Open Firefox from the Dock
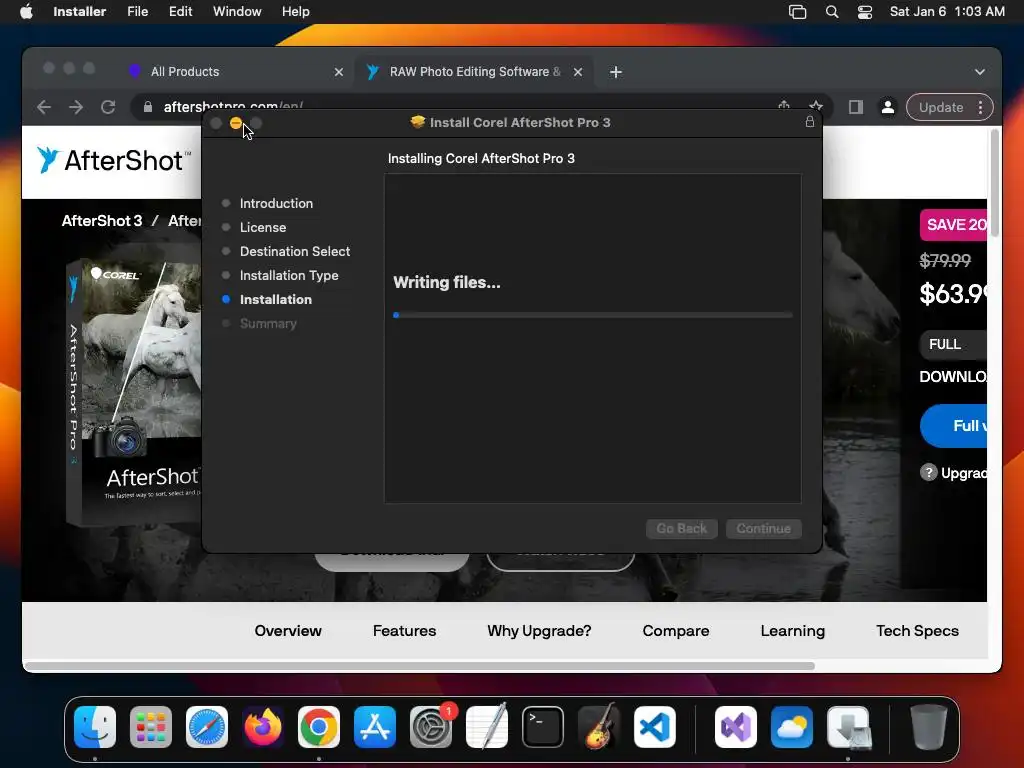The image size is (1024, 768). (x=263, y=727)
